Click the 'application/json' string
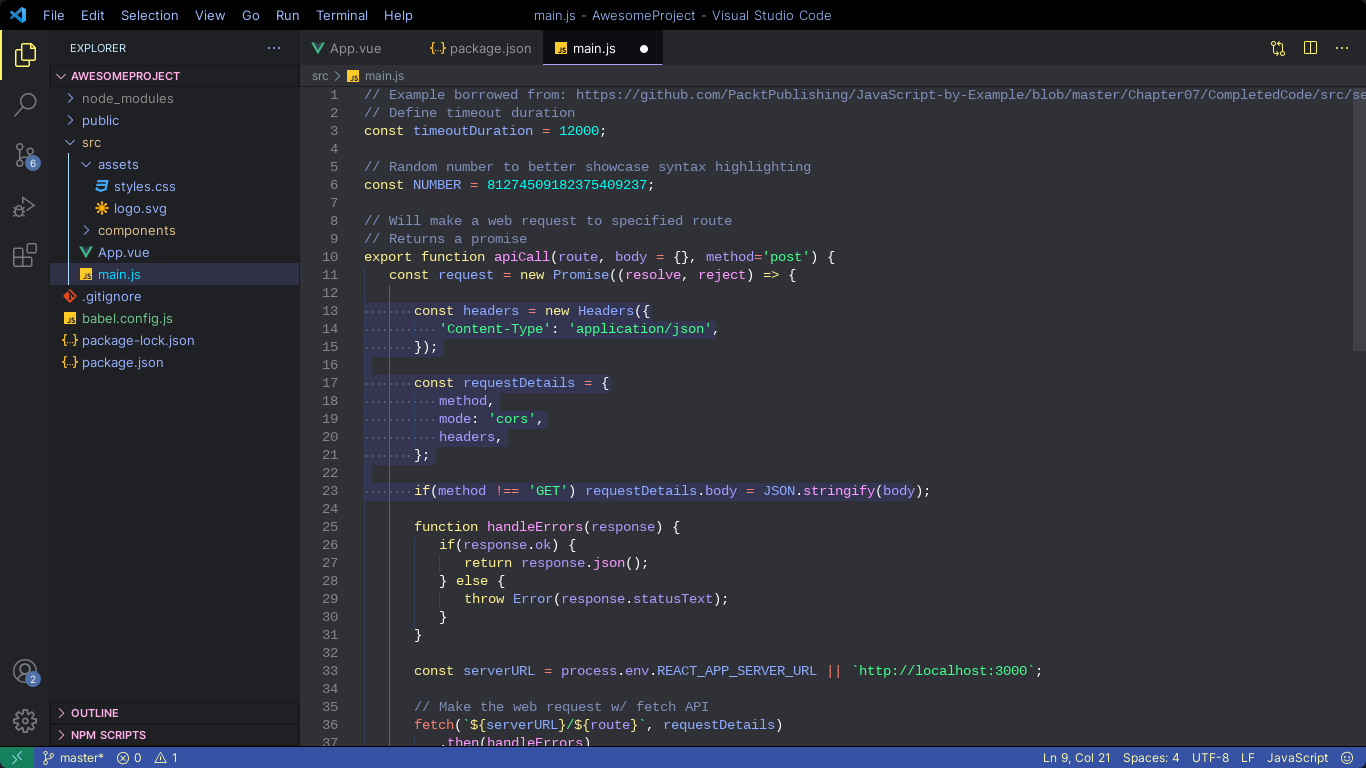This screenshot has height=768, width=1366. [640, 329]
